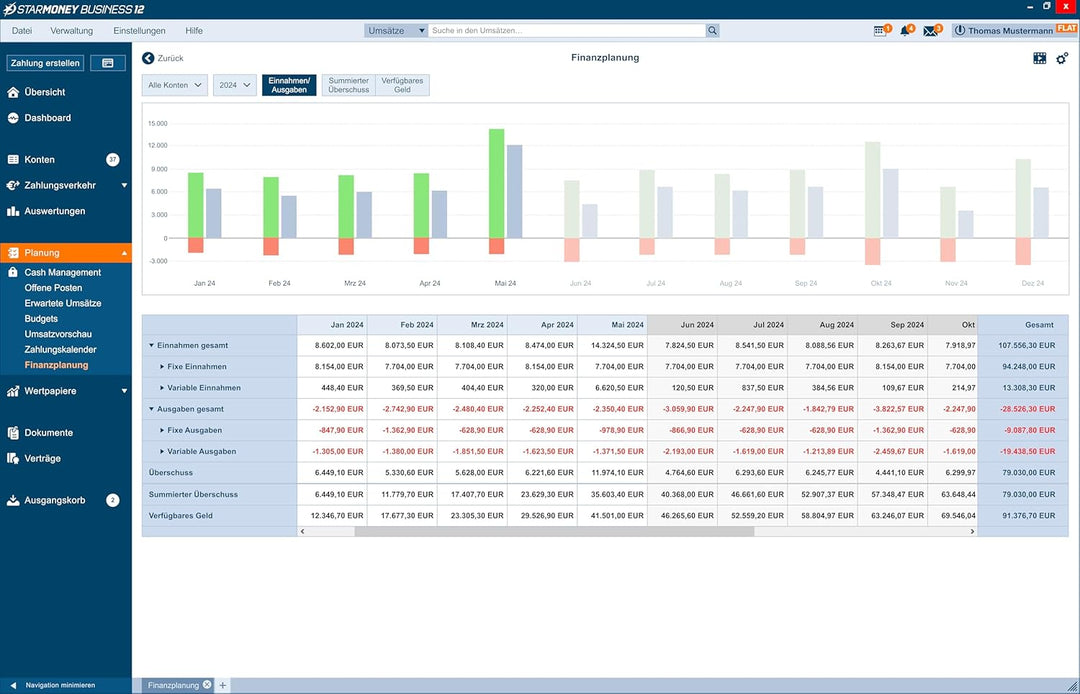Click the search magnifier icon

coord(712,31)
